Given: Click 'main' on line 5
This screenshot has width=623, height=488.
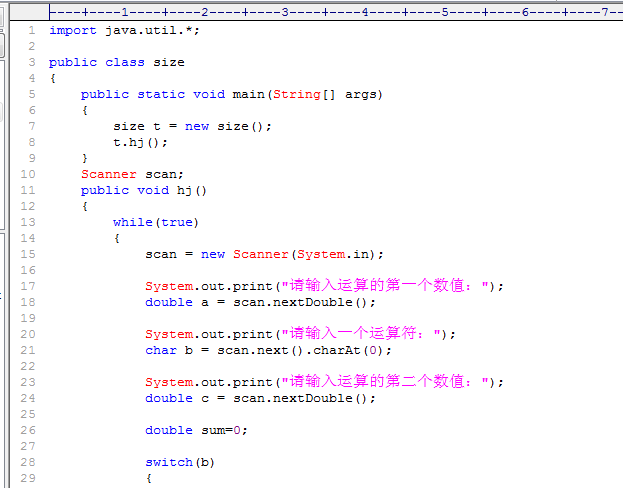Looking at the screenshot, I should click(x=248, y=95).
